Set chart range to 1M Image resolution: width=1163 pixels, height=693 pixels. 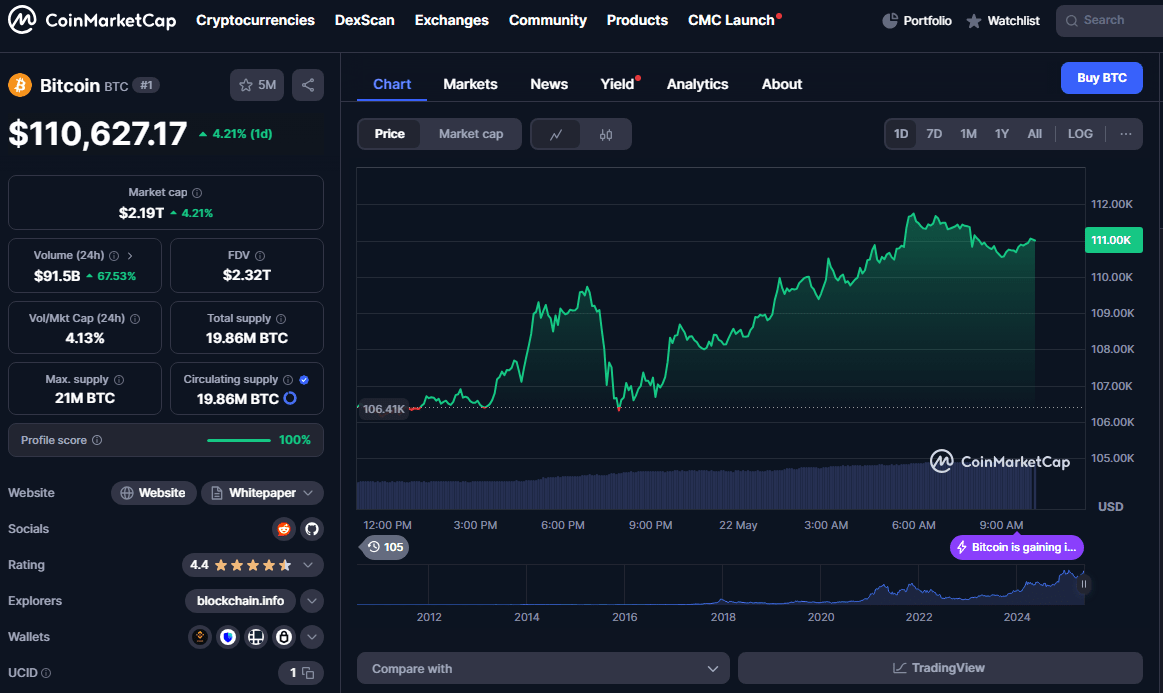click(x=969, y=134)
